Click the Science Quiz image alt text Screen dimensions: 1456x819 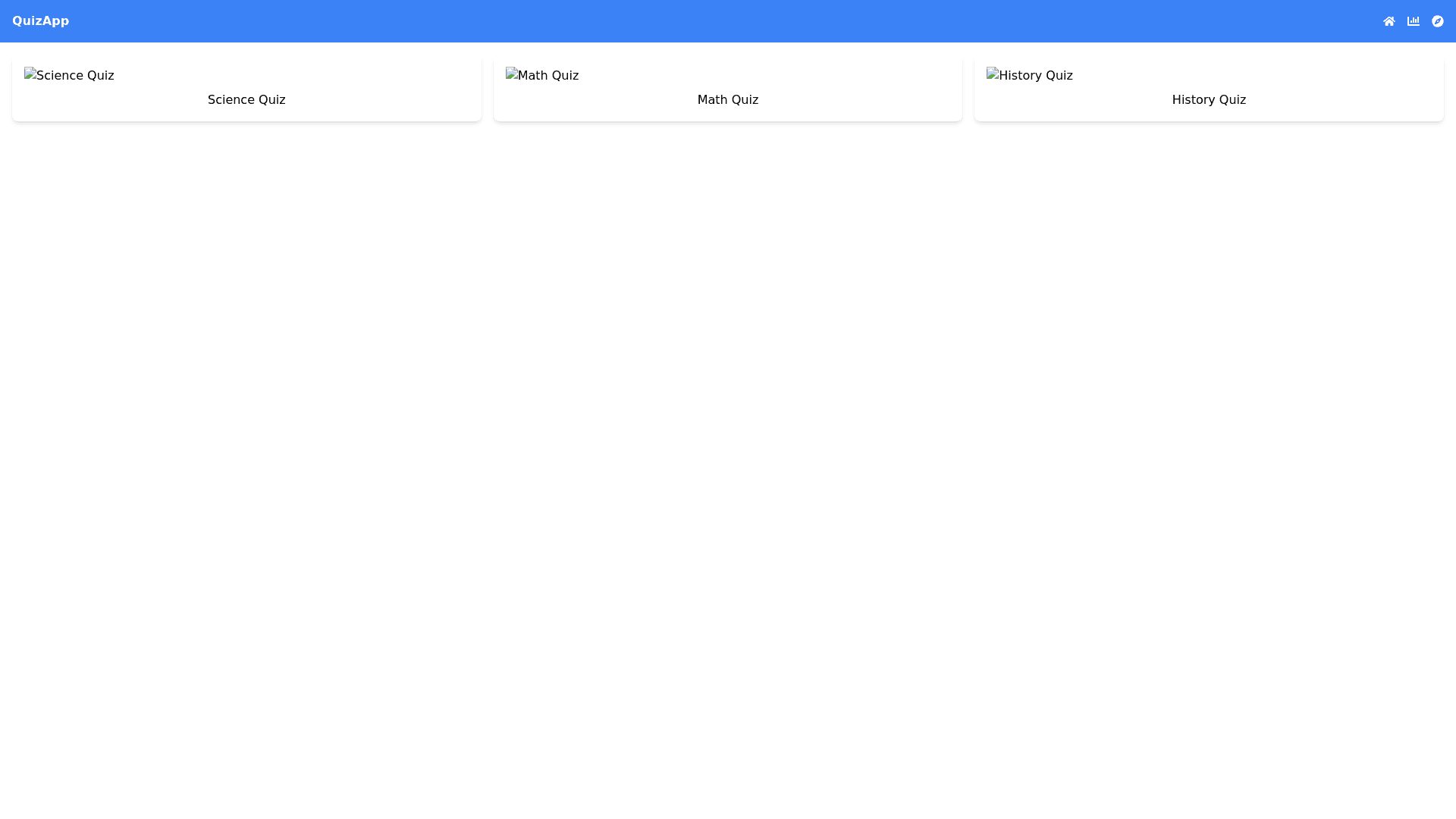tap(76, 76)
